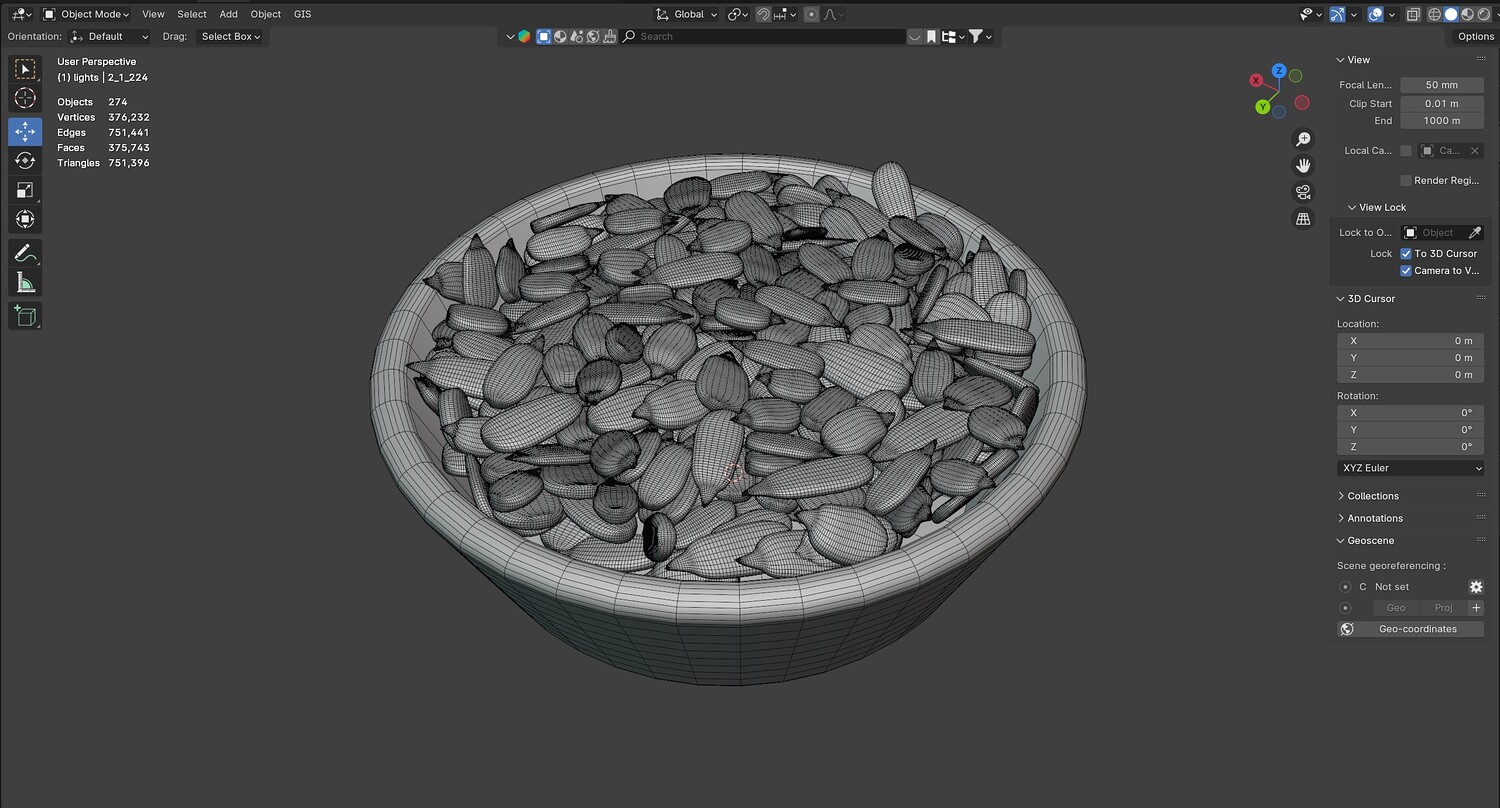This screenshot has width=1500, height=808.
Task: Toggle camera view with the camera icon
Action: (x=1303, y=192)
